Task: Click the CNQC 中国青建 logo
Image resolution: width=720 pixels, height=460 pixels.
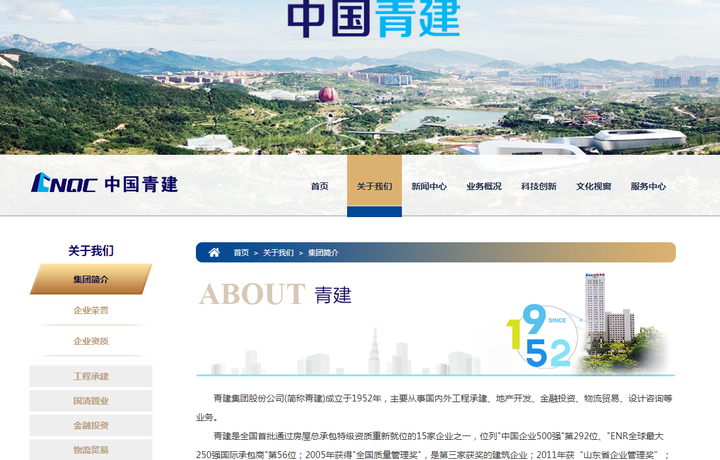Action: click(104, 183)
